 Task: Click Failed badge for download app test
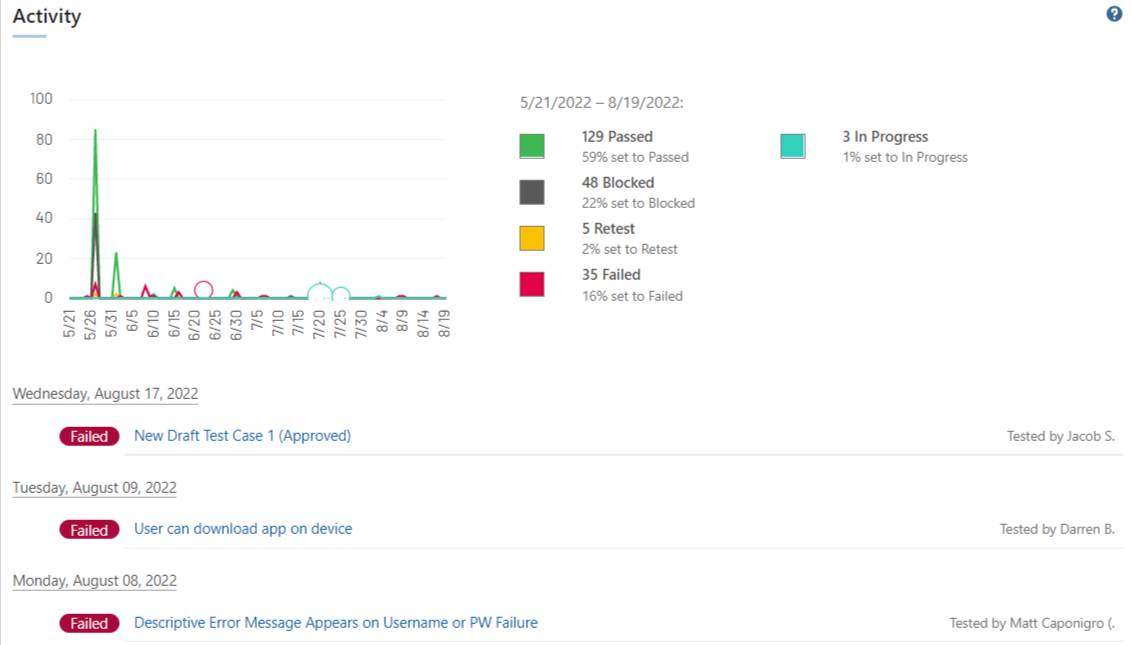coord(89,530)
